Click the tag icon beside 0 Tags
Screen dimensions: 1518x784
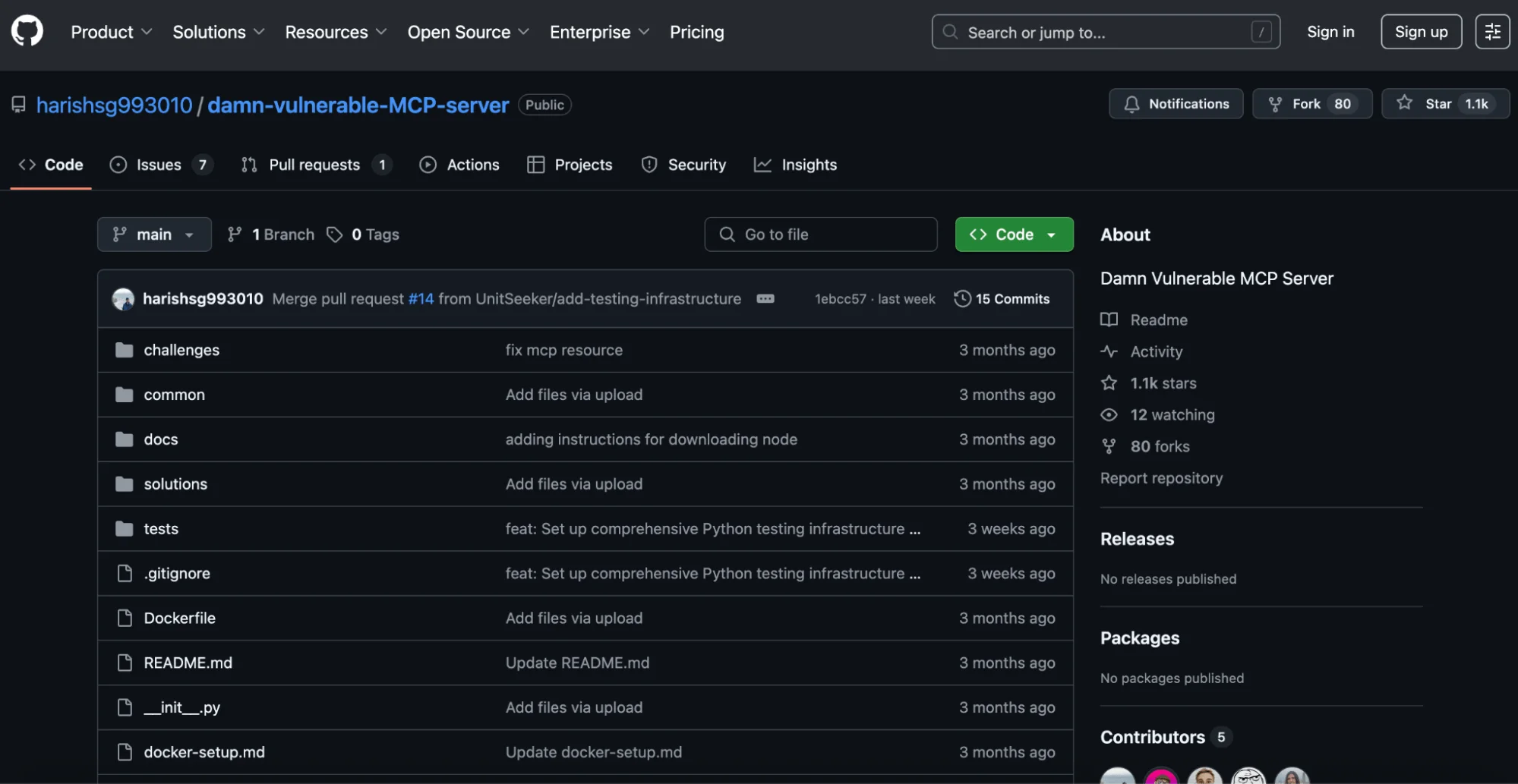click(334, 235)
